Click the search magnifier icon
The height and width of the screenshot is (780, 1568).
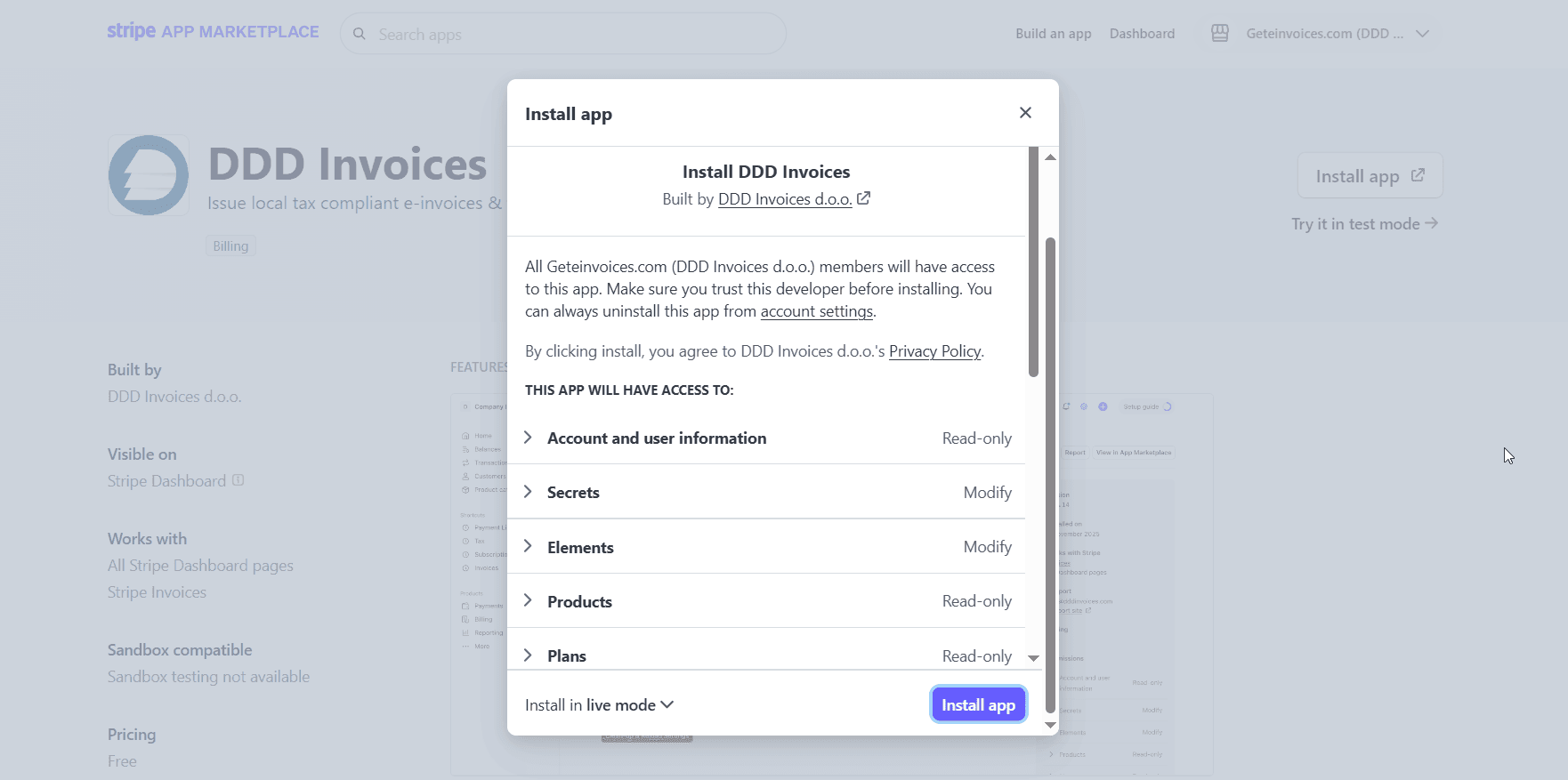click(x=359, y=34)
